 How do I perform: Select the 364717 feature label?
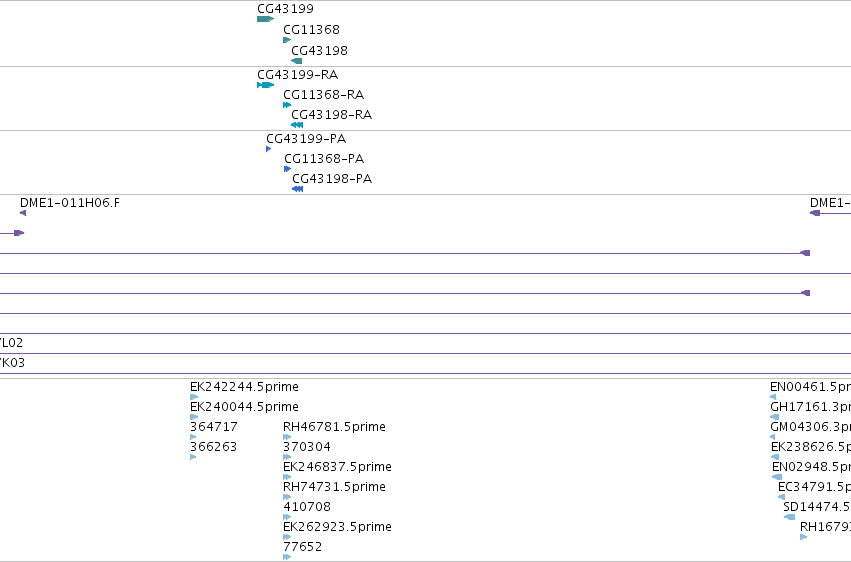214,427
